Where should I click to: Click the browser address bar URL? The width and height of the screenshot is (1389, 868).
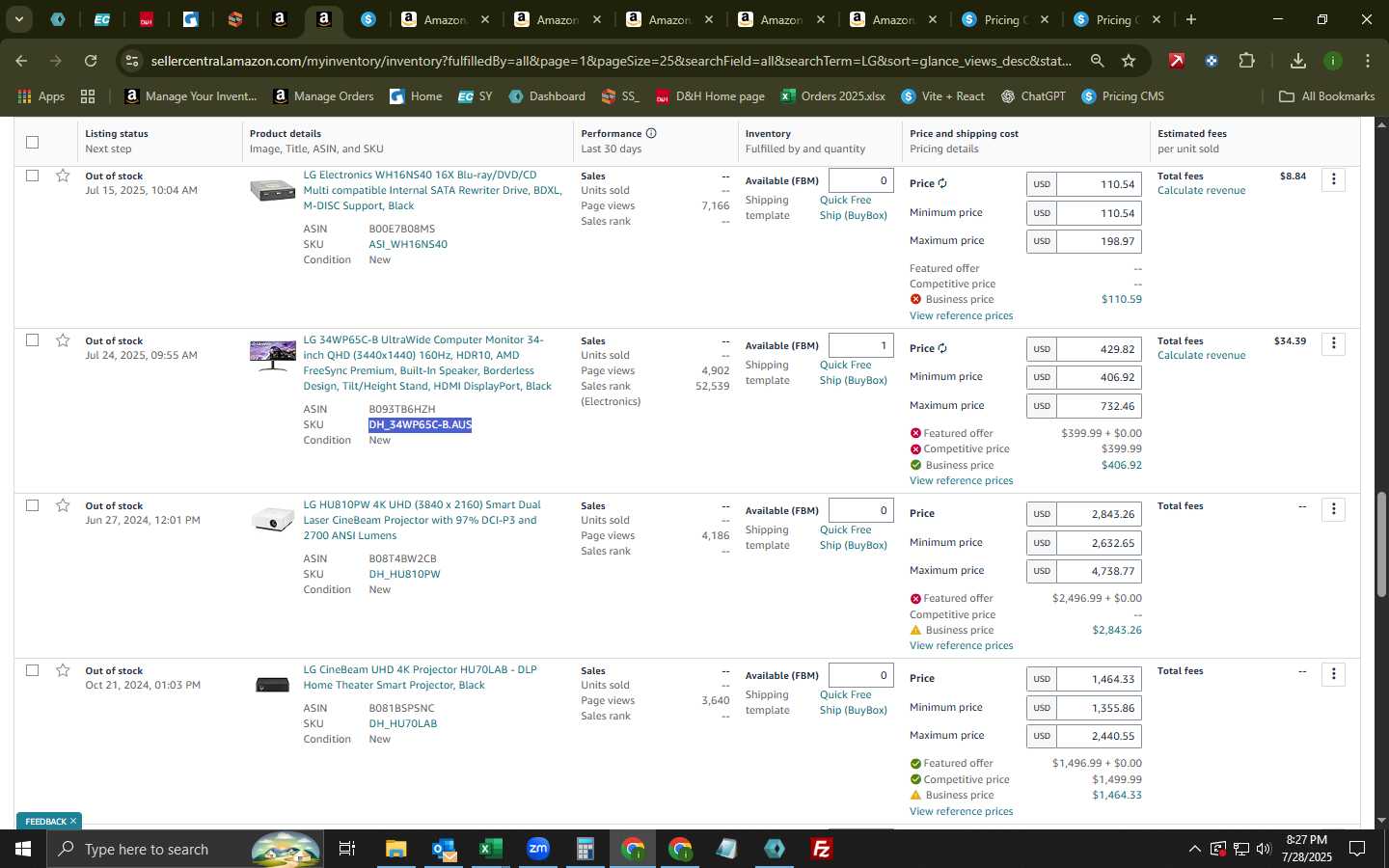[x=611, y=61]
